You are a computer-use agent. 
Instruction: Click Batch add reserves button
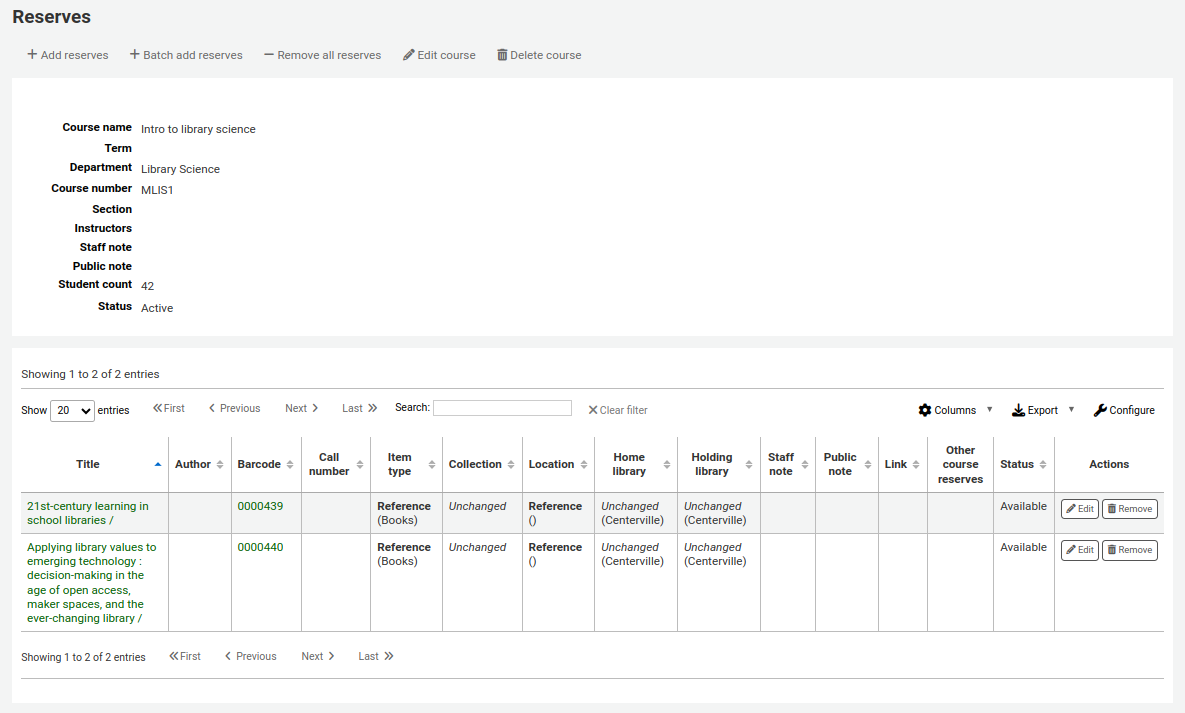186,55
